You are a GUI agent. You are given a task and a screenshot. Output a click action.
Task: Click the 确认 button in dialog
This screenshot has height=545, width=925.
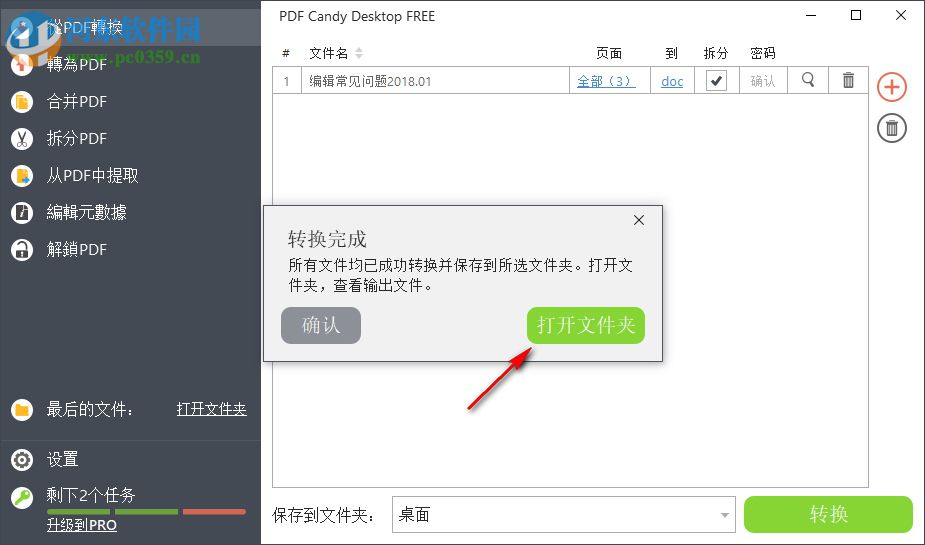tap(321, 325)
